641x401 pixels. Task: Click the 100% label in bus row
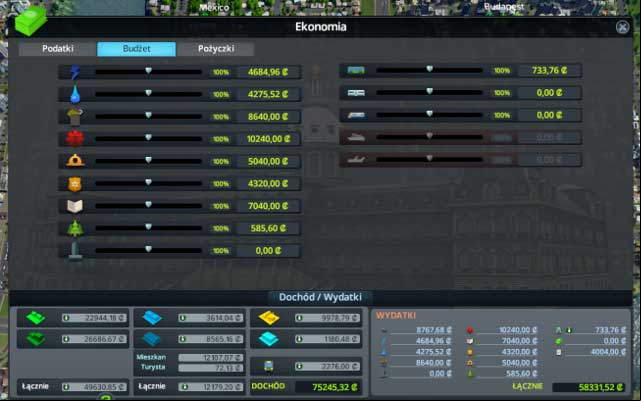(502, 71)
